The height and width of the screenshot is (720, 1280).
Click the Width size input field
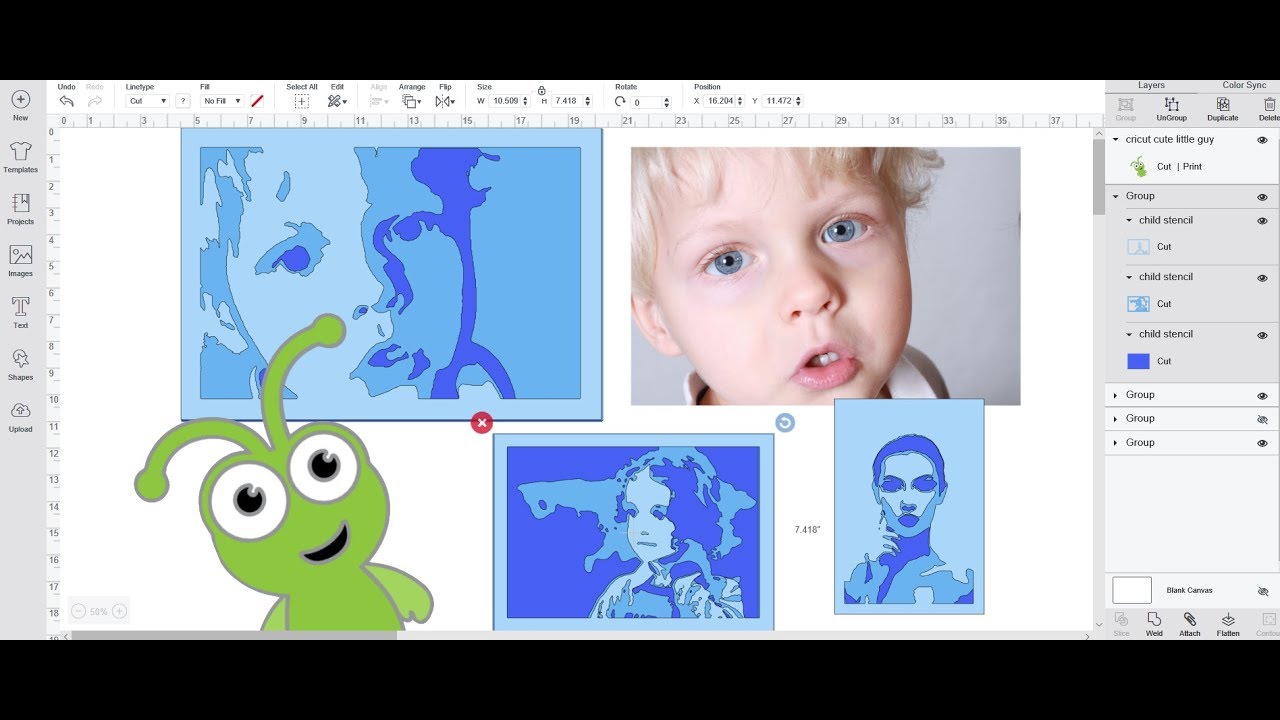(x=506, y=101)
